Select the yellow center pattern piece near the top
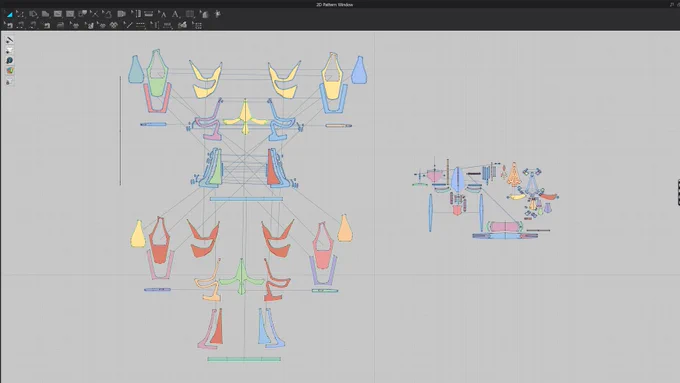The image size is (680, 383). pyautogui.click(x=245, y=118)
